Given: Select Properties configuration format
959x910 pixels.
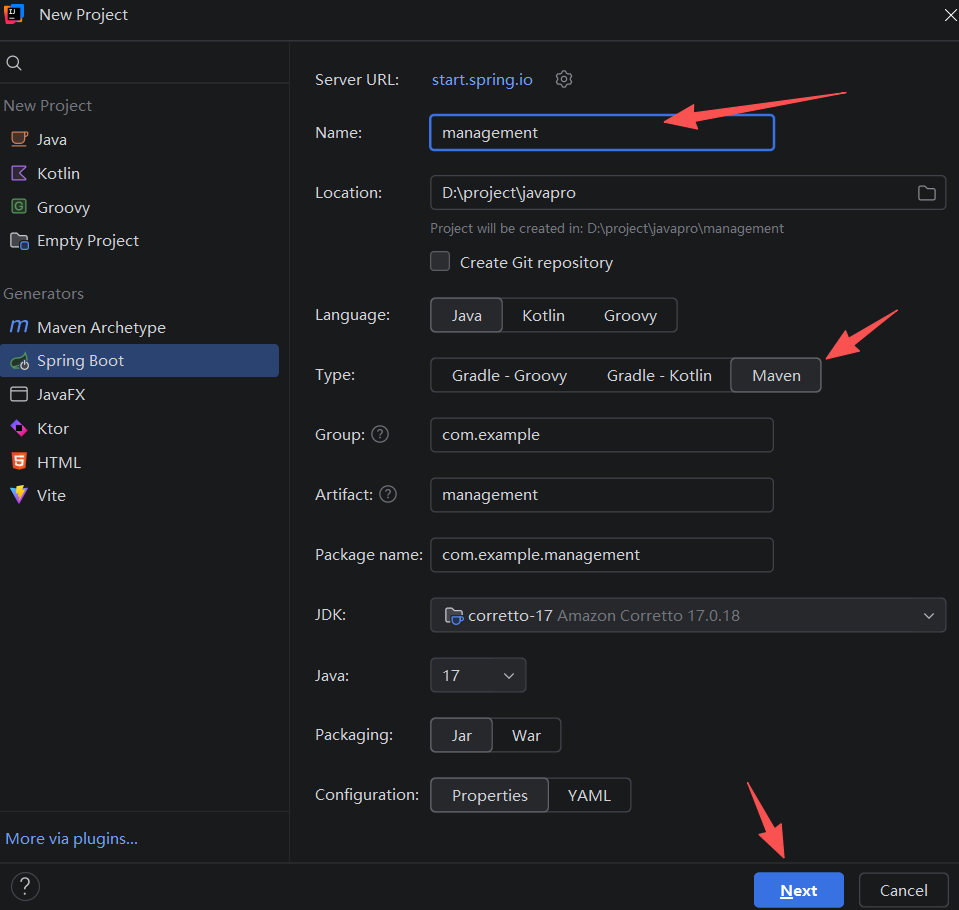Looking at the screenshot, I should pyautogui.click(x=489, y=795).
